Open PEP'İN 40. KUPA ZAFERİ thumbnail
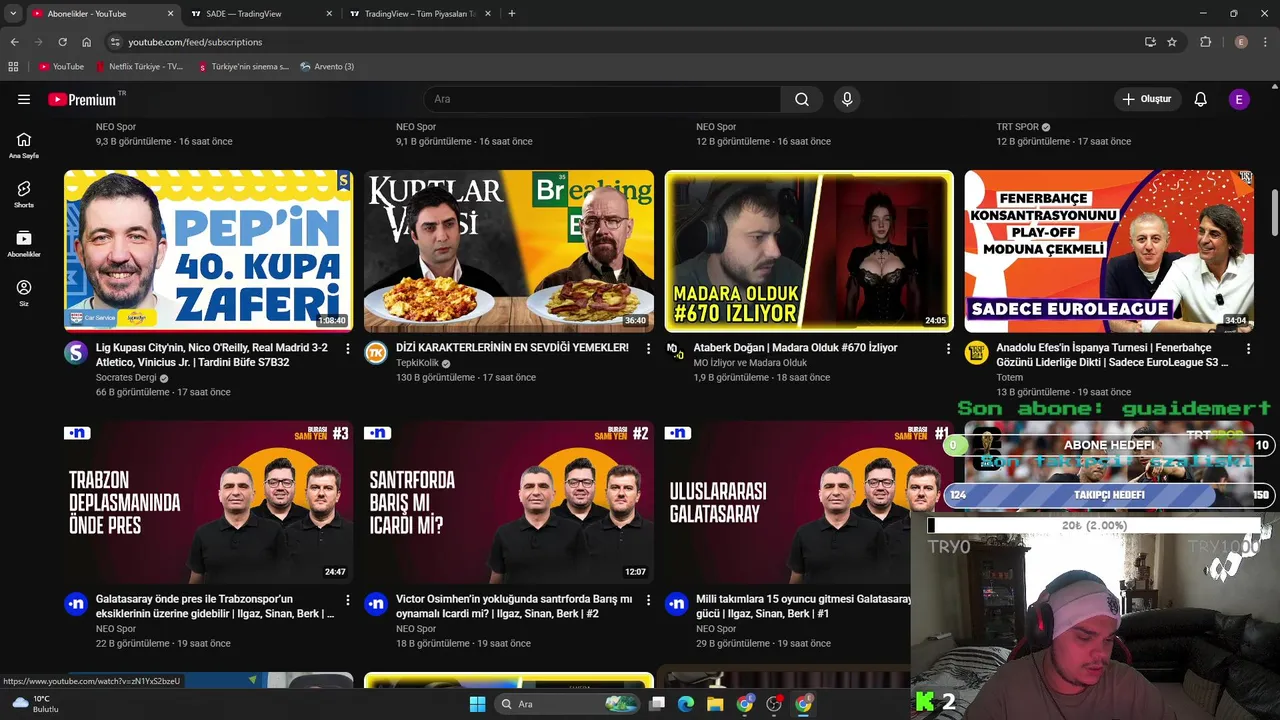The width and height of the screenshot is (1280, 720). 208,251
